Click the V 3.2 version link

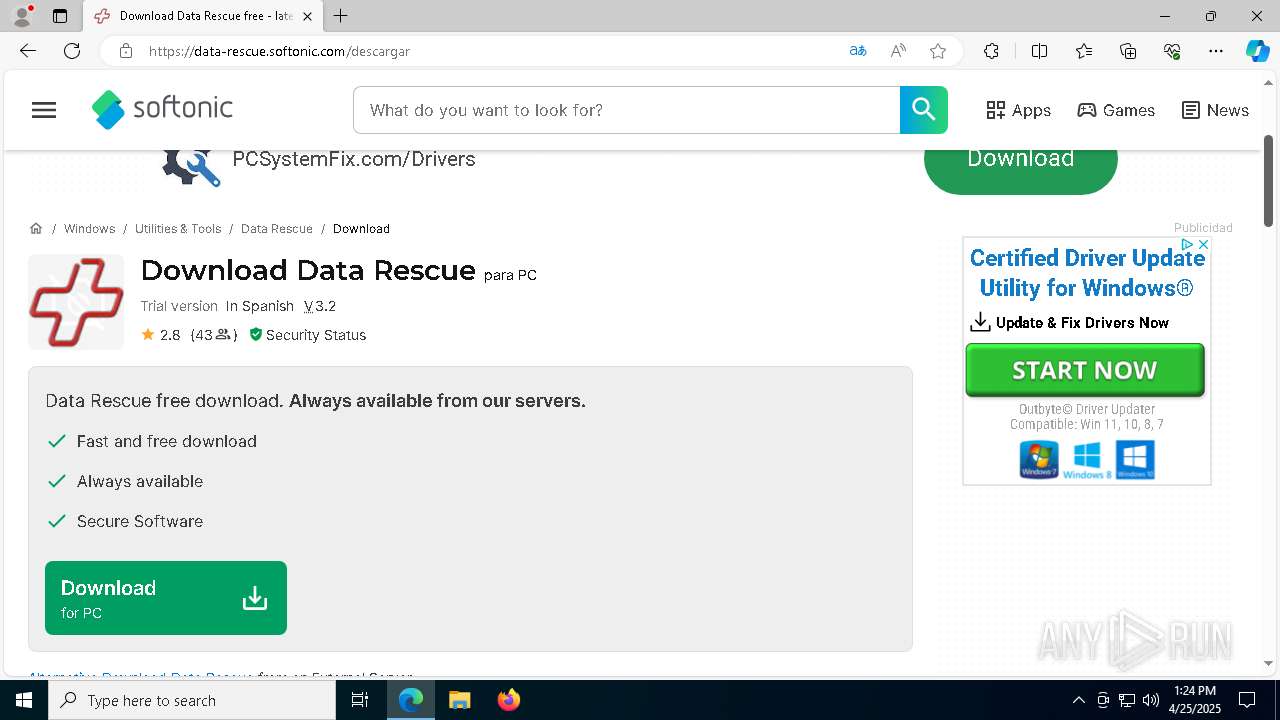coord(320,306)
